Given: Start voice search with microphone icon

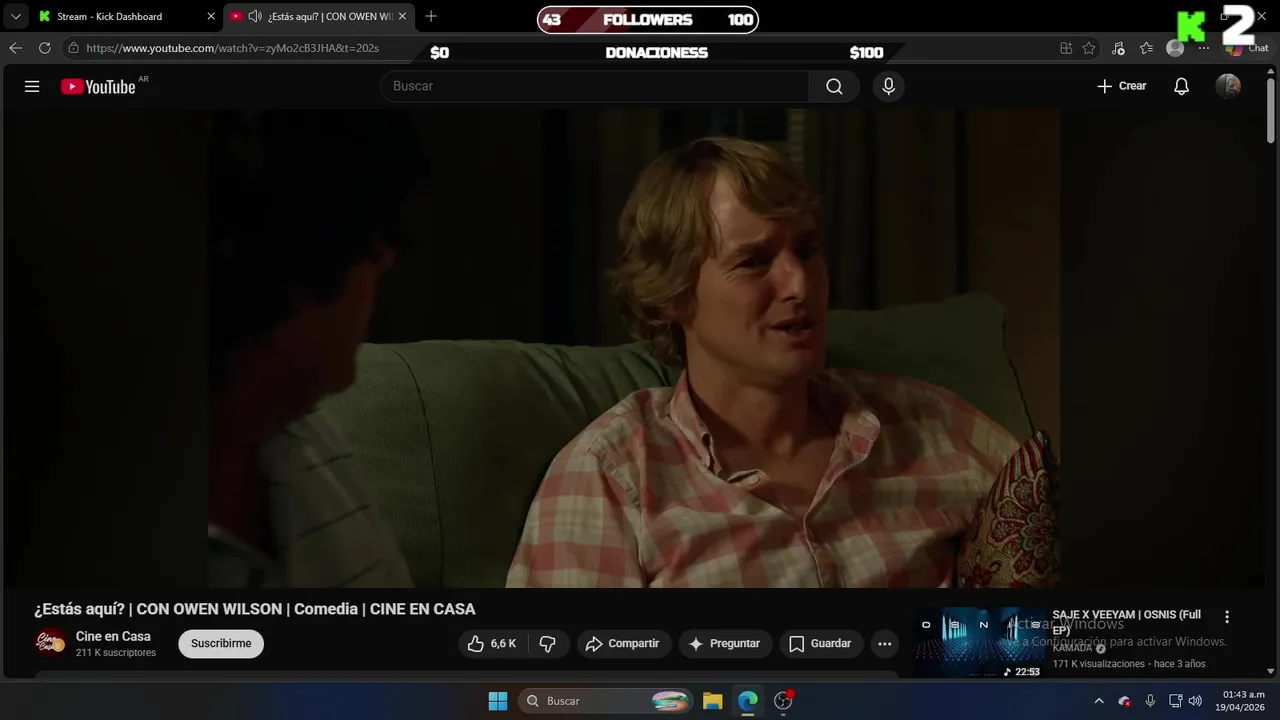Looking at the screenshot, I should click(888, 86).
